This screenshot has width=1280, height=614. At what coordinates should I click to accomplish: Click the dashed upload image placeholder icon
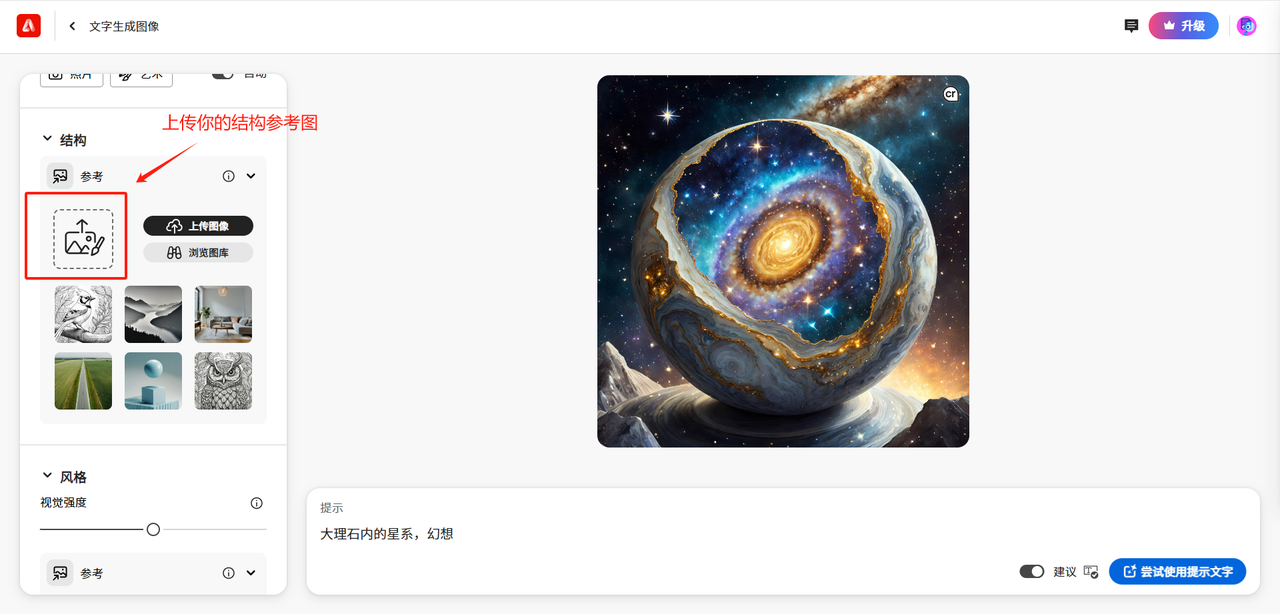tap(83, 239)
